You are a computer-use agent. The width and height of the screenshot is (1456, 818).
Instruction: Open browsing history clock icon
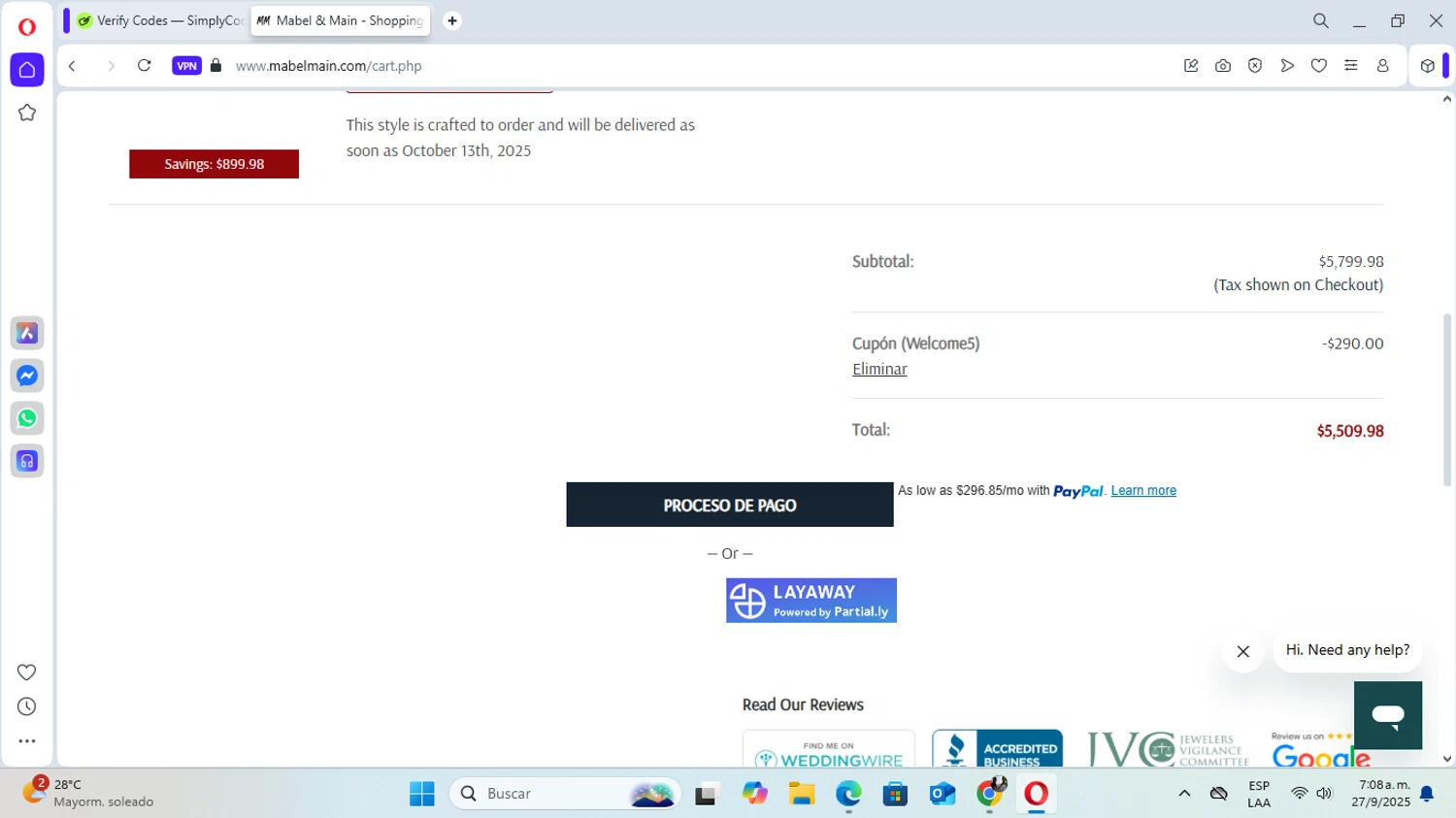click(x=27, y=706)
